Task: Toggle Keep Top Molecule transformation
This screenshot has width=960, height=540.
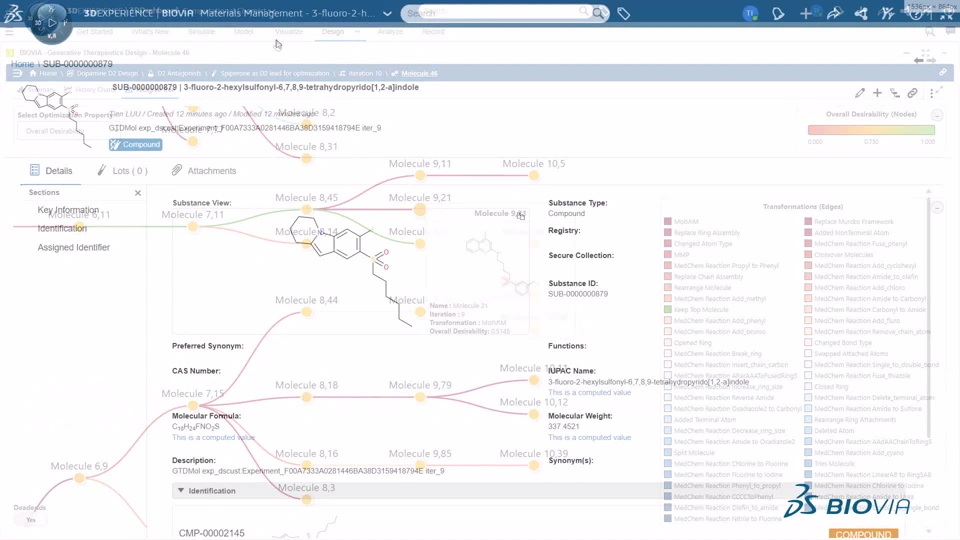Action: click(667, 310)
